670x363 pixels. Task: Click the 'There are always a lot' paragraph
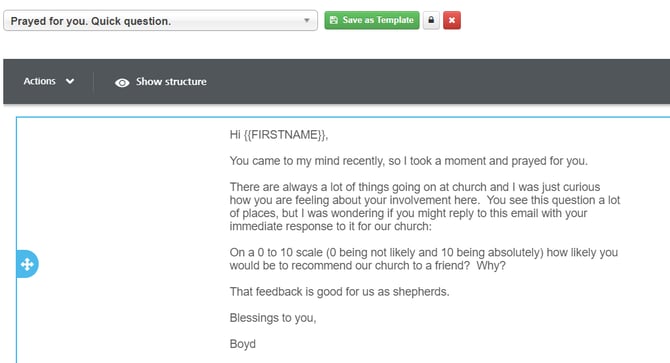[425, 207]
